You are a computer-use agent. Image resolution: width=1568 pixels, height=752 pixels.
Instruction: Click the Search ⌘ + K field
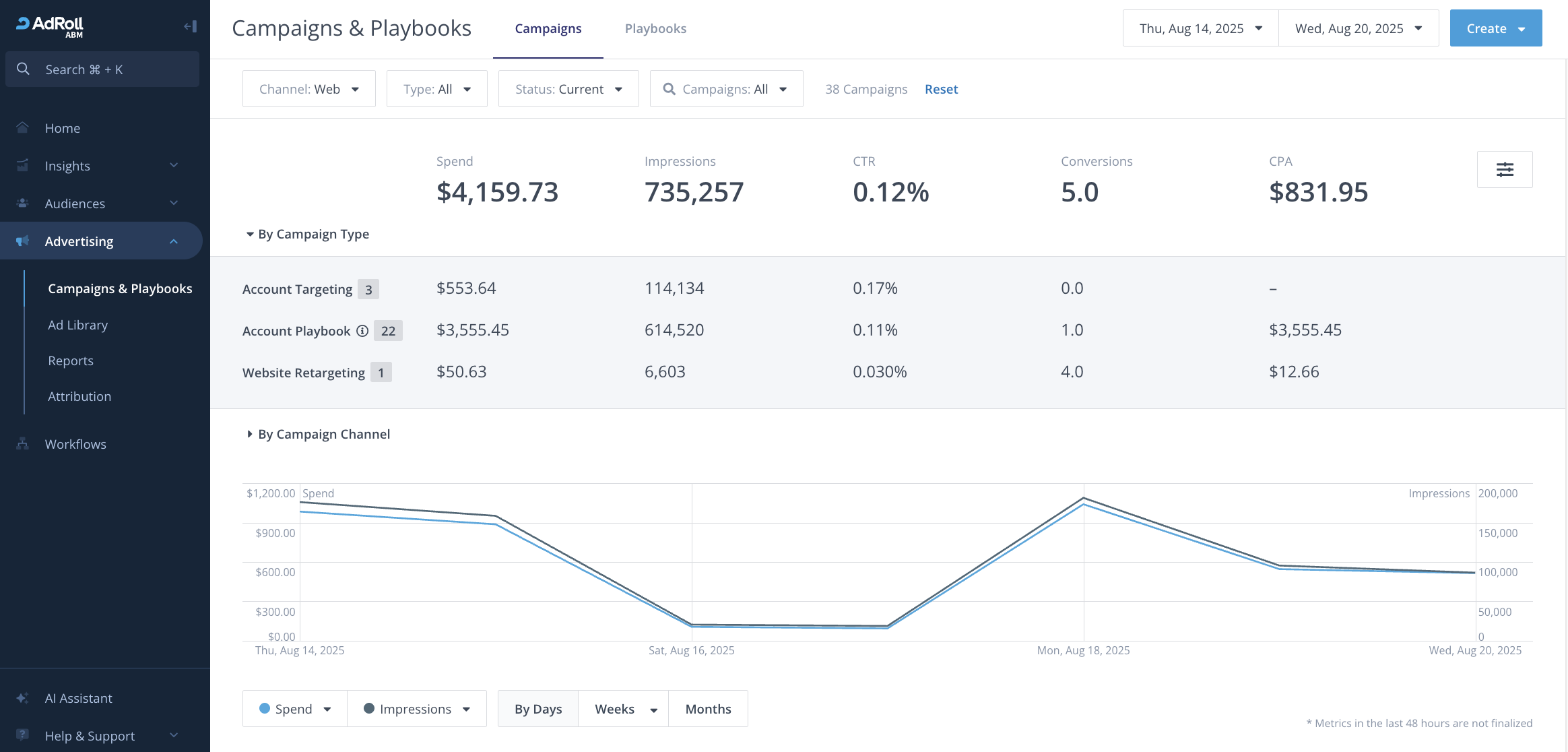(102, 69)
